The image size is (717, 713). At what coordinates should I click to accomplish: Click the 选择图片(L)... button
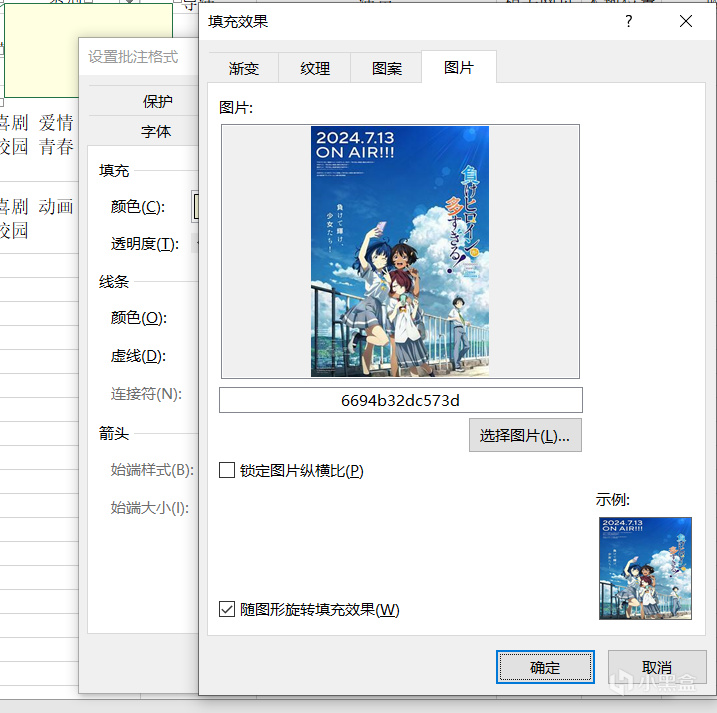(525, 435)
